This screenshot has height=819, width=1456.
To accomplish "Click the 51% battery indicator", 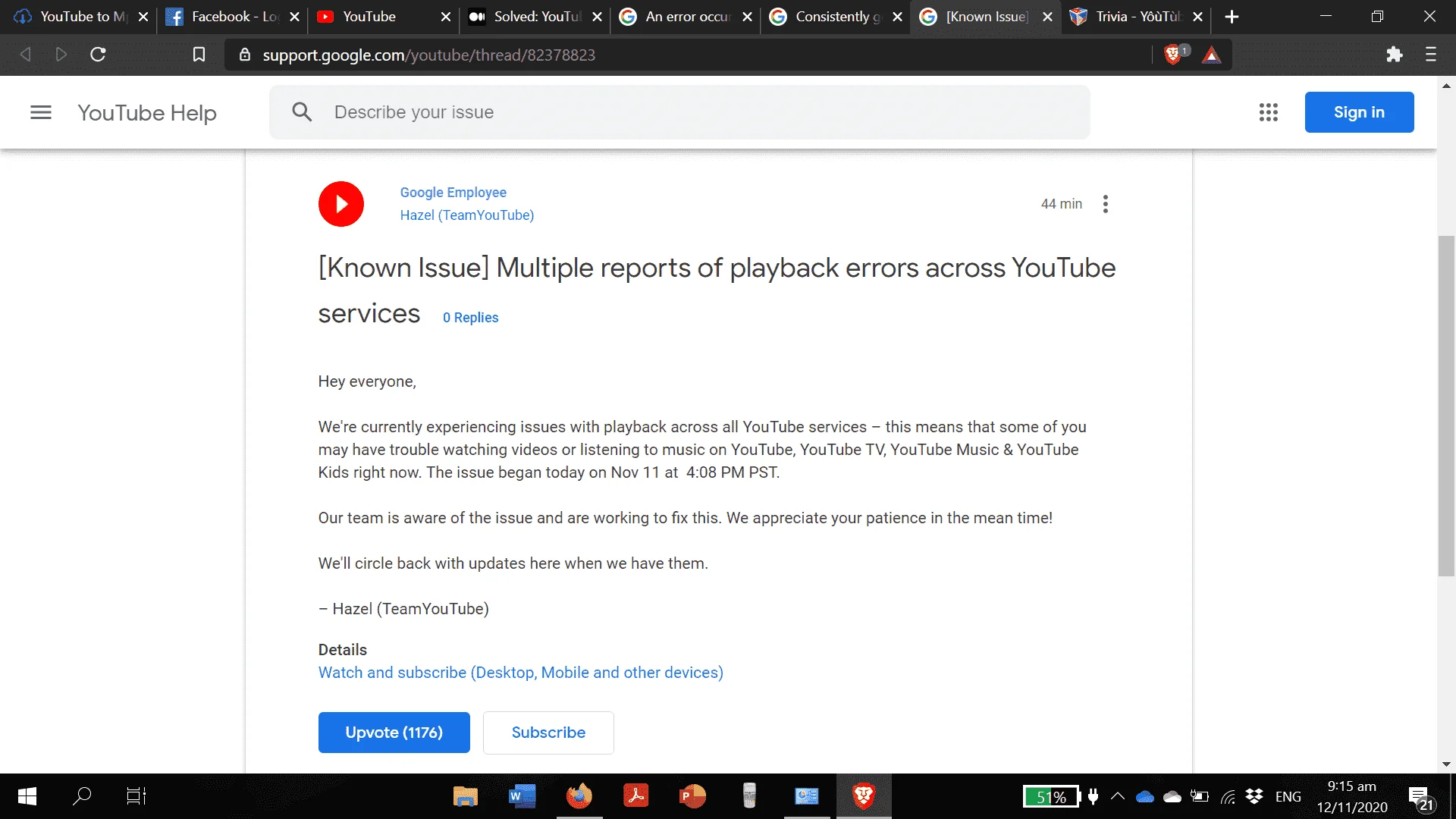I will 1050,796.
